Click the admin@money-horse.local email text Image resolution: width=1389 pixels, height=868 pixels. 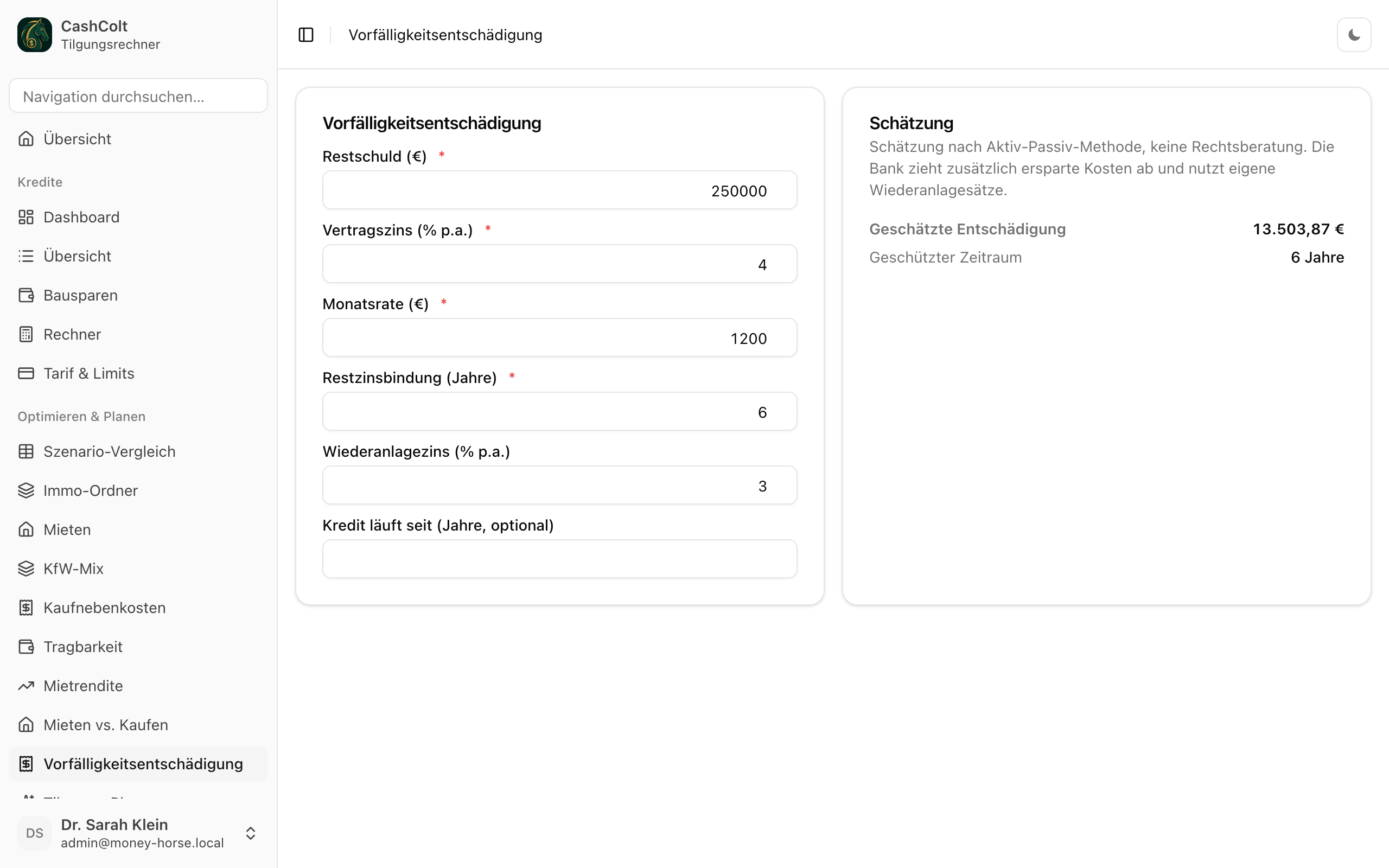tap(142, 843)
